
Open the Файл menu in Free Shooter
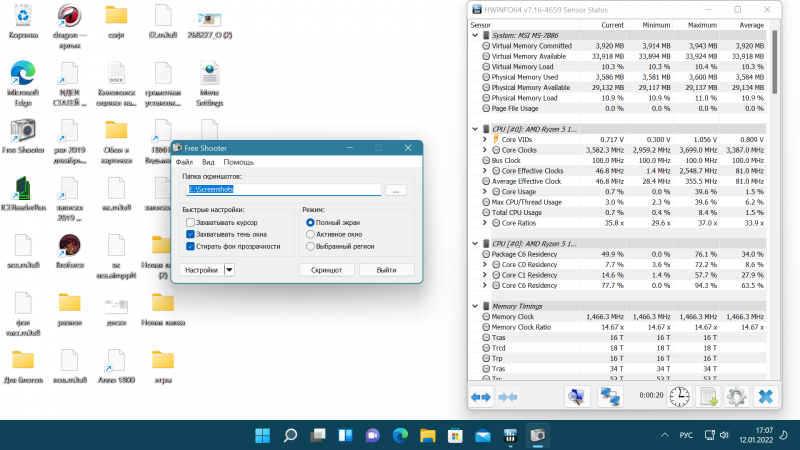pyautogui.click(x=184, y=162)
